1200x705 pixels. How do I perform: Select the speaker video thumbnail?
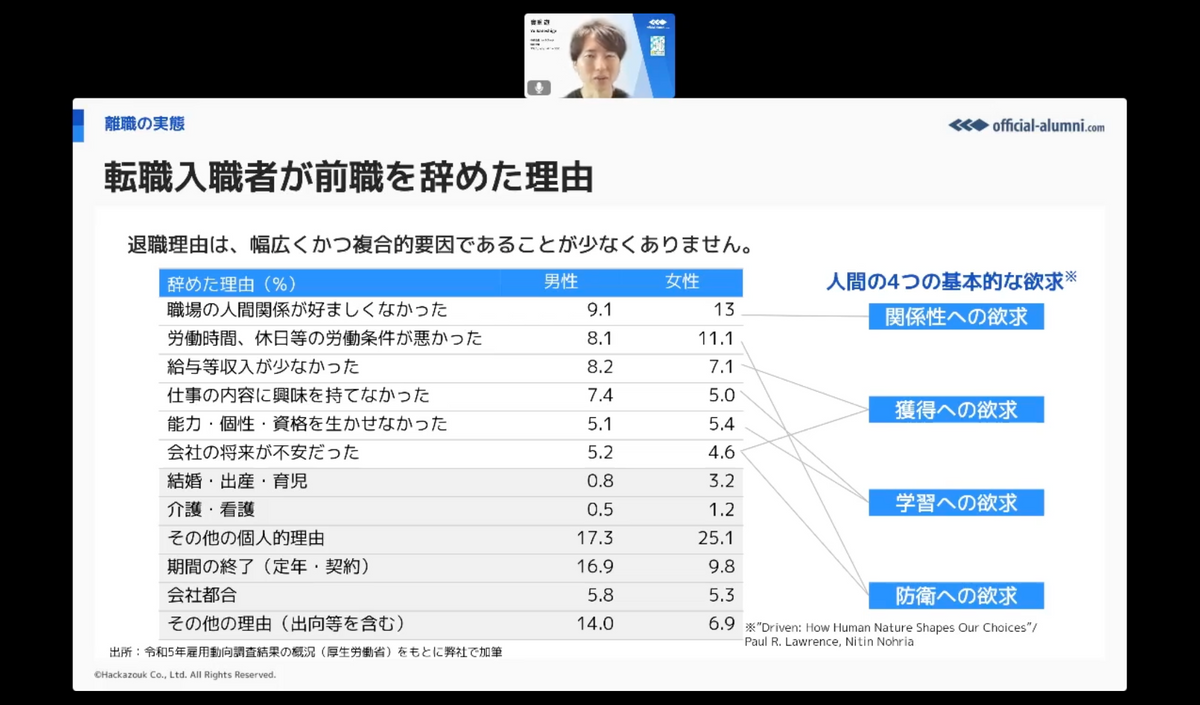point(599,56)
